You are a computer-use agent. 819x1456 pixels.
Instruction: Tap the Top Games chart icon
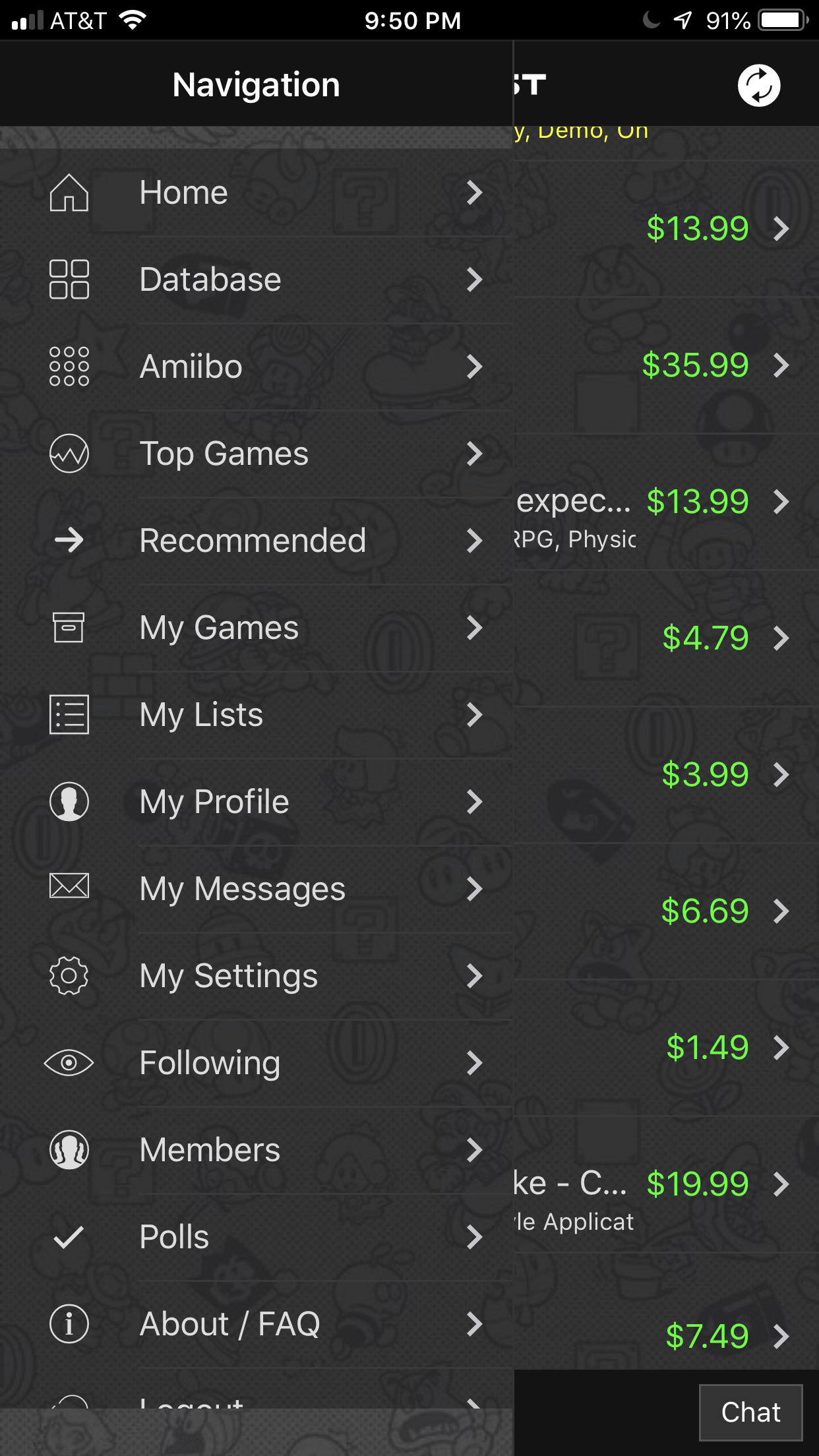tap(69, 454)
